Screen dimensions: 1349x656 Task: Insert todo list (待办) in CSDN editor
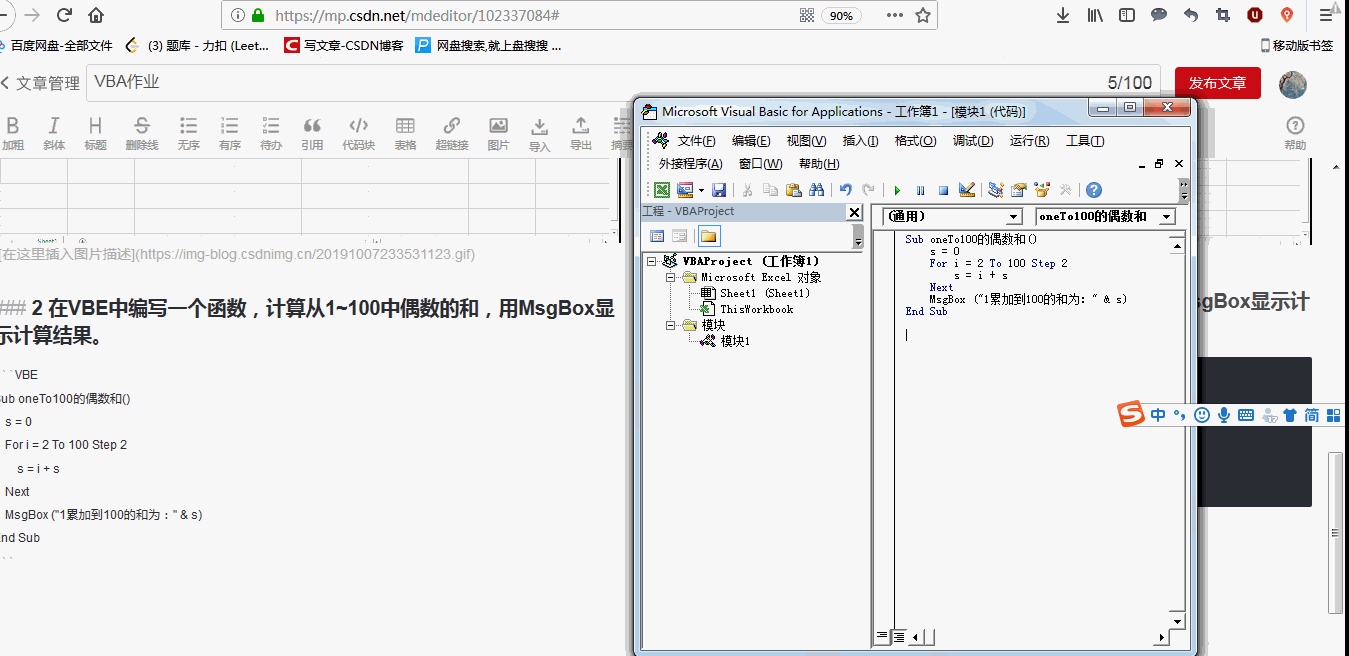pyautogui.click(x=271, y=133)
